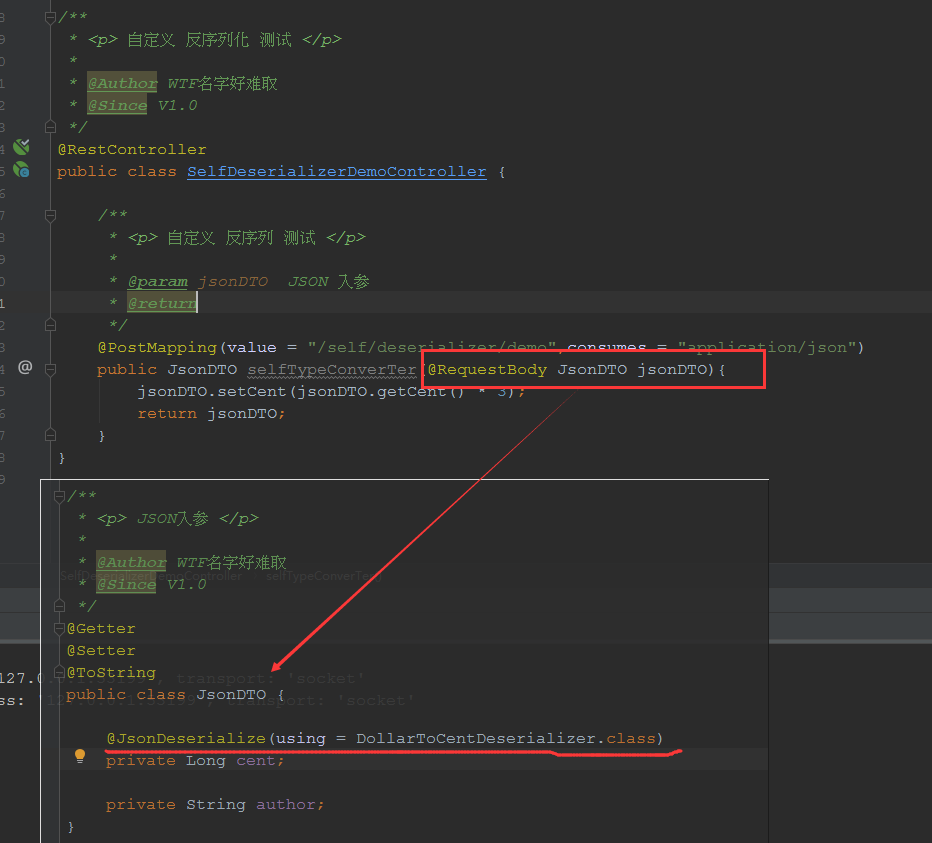Click the @Author tag in controller Javadoc
The width and height of the screenshot is (932, 843).
click(x=122, y=84)
